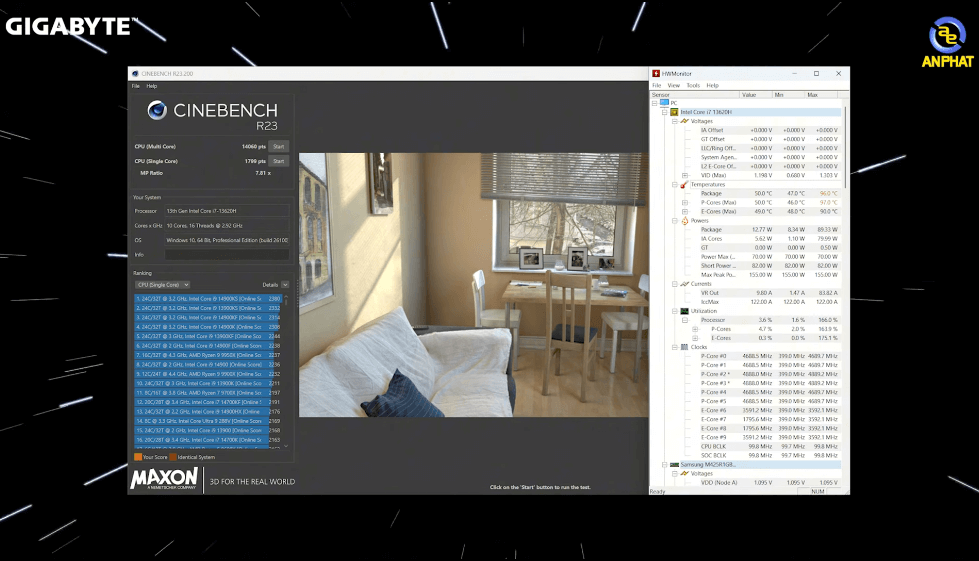Collapse the Powers section

click(675, 221)
